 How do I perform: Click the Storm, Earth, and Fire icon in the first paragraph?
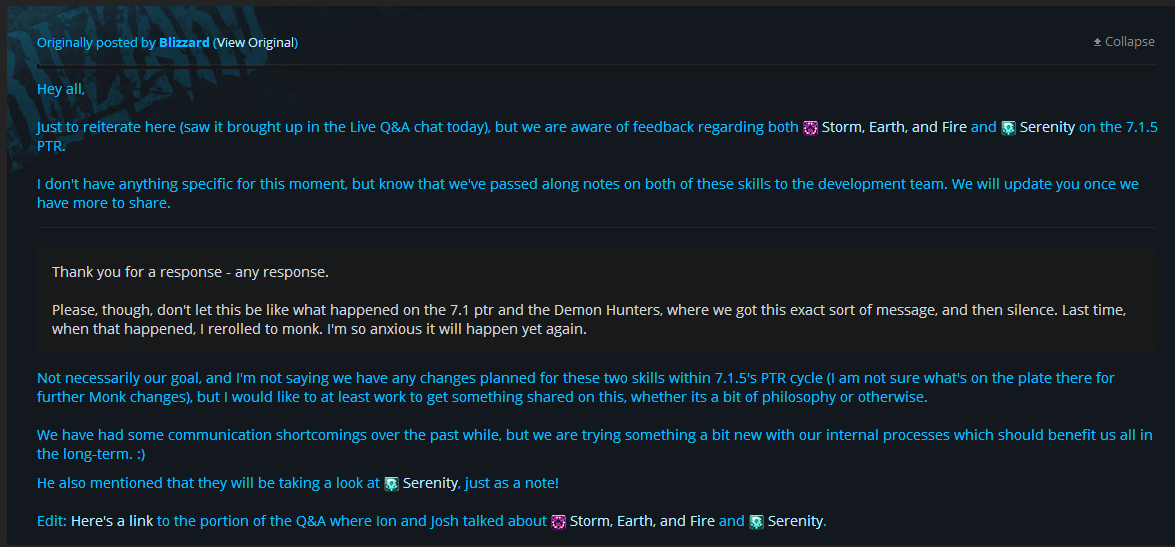pos(810,128)
